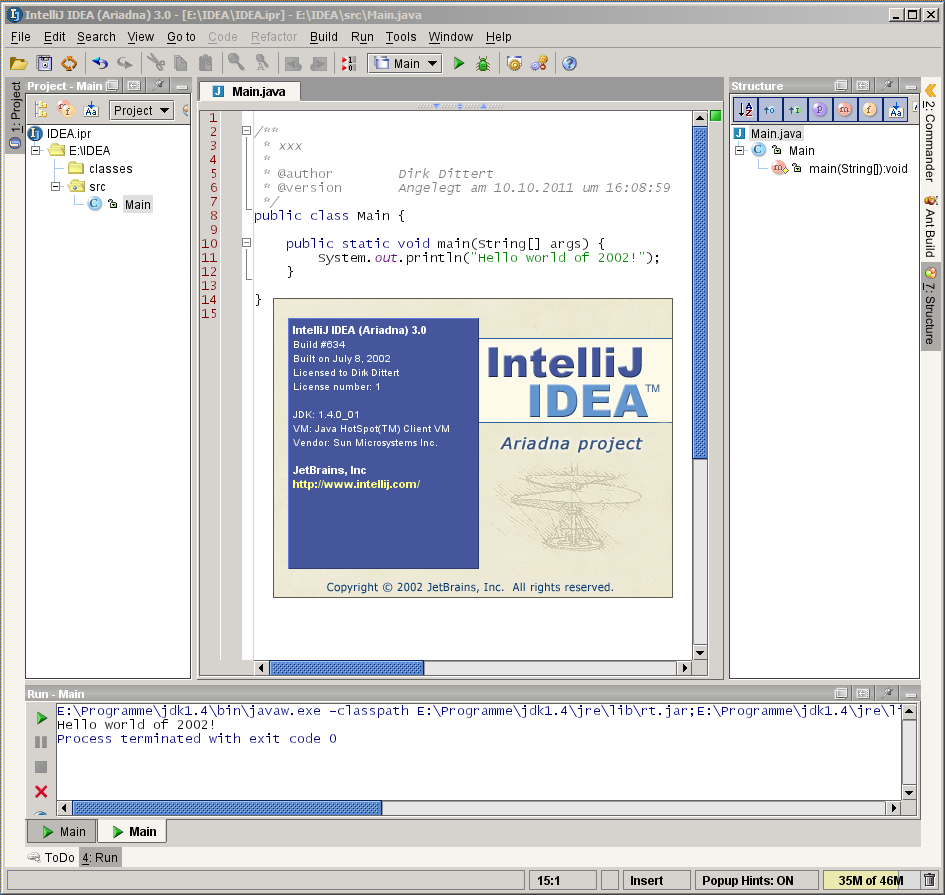Toggle group by object methods in Structure
Viewport: 945px width, 895px height.
coord(770,110)
